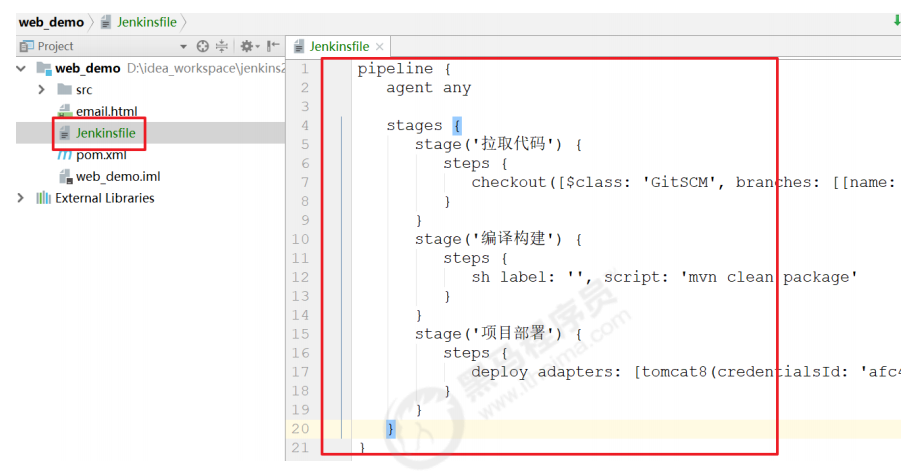
Task: Click the Jenkinsfile file icon in tree
Action: pyautogui.click(x=64, y=133)
